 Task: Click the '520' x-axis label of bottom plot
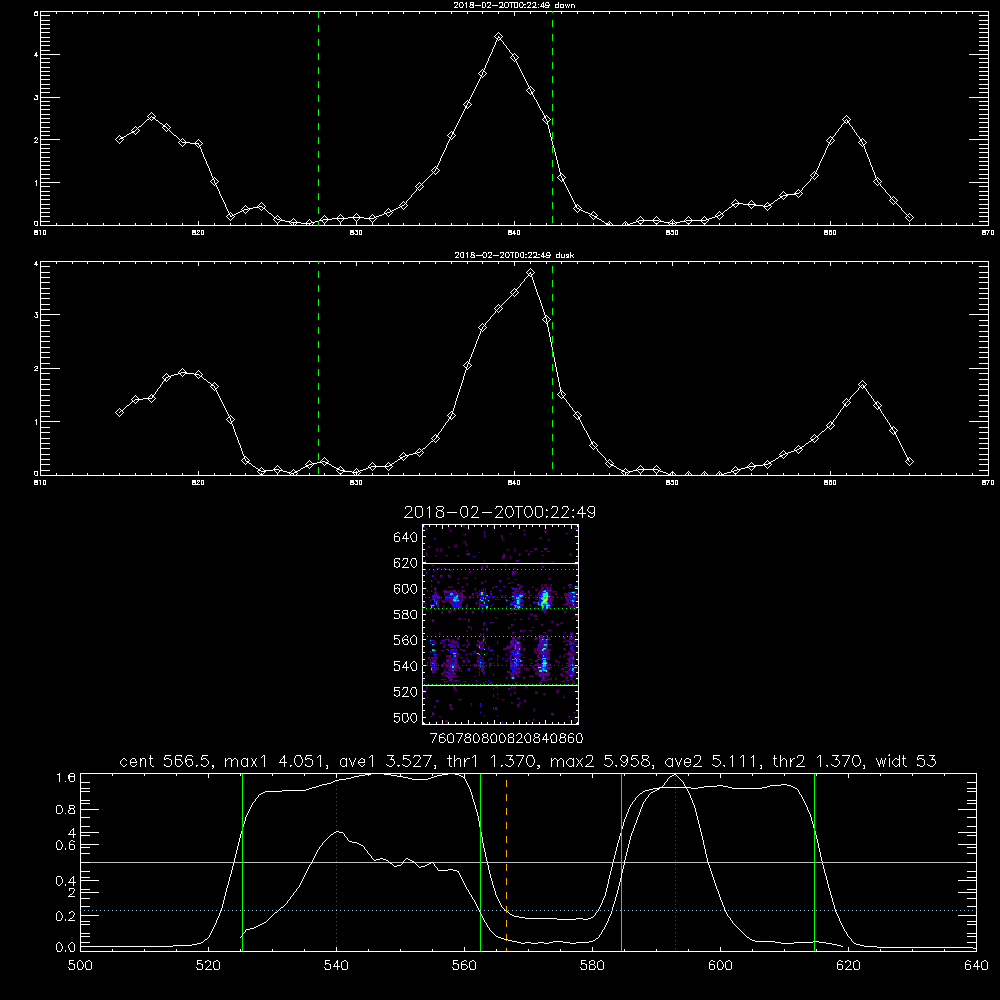(209, 966)
